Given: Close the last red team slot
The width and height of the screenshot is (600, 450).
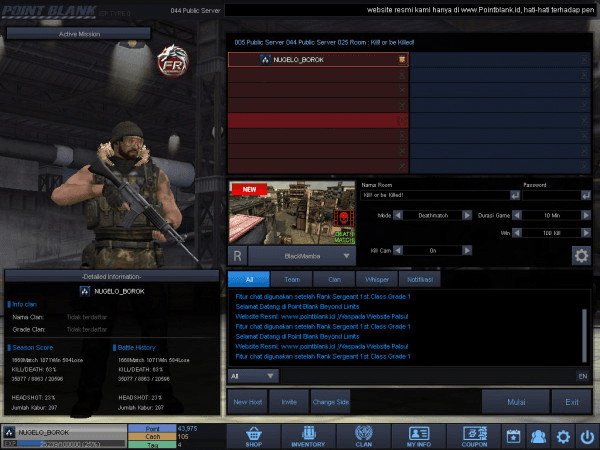Looking at the screenshot, I should (402, 166).
